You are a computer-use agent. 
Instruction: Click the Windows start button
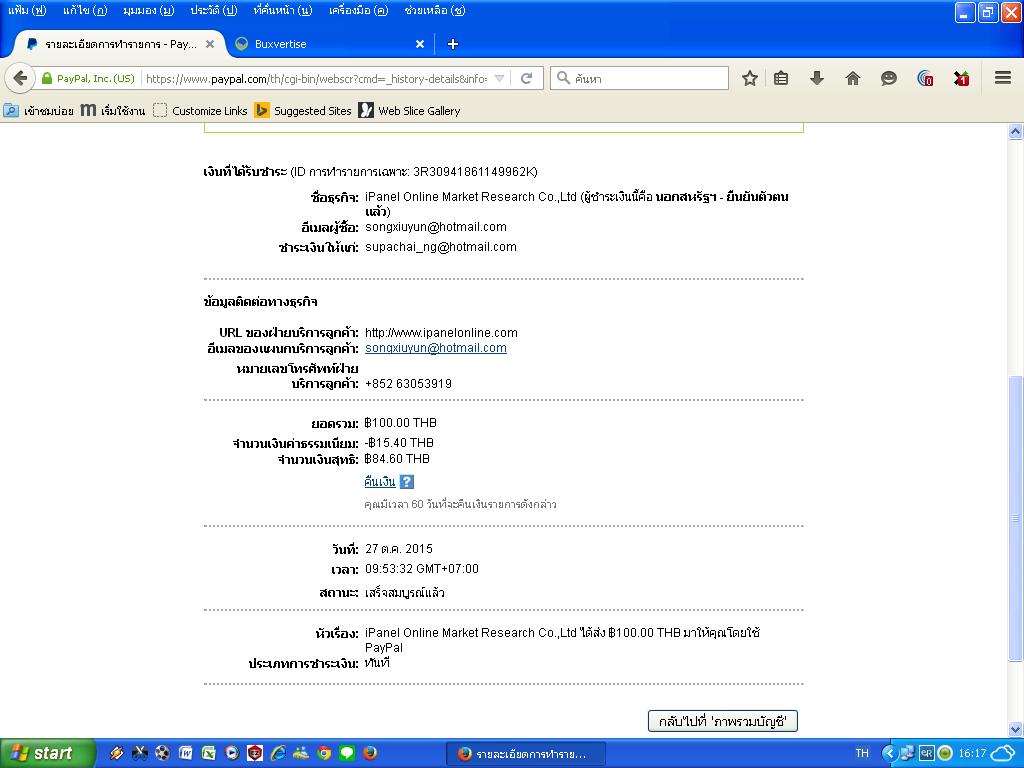[48, 753]
